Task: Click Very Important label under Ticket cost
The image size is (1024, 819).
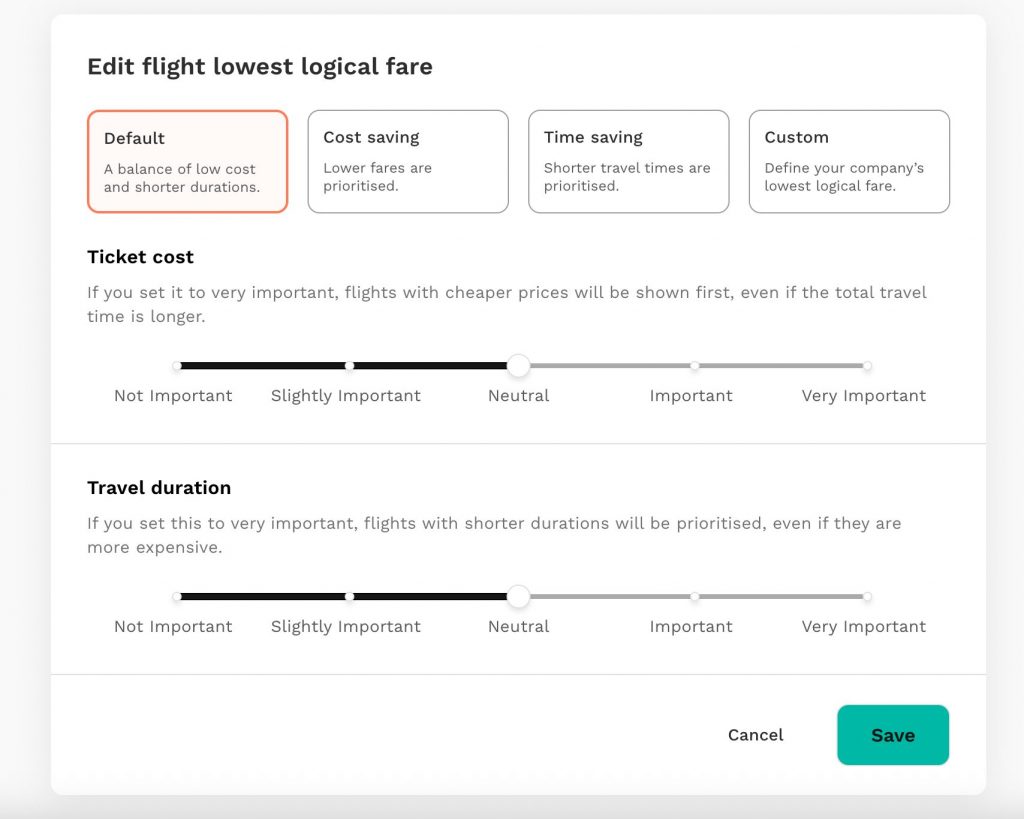Action: [863, 396]
